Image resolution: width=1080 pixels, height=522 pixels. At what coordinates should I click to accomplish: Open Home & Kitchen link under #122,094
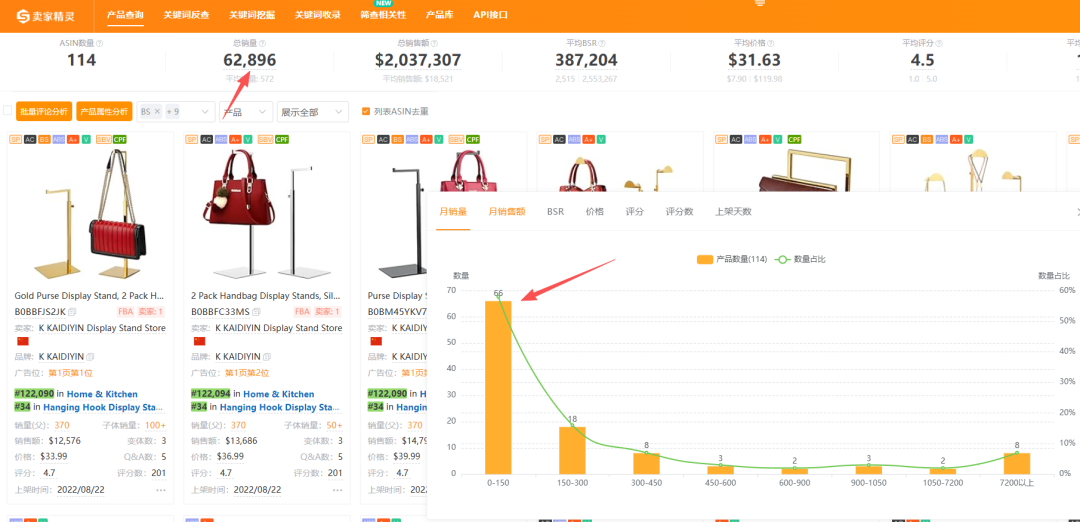[278, 394]
